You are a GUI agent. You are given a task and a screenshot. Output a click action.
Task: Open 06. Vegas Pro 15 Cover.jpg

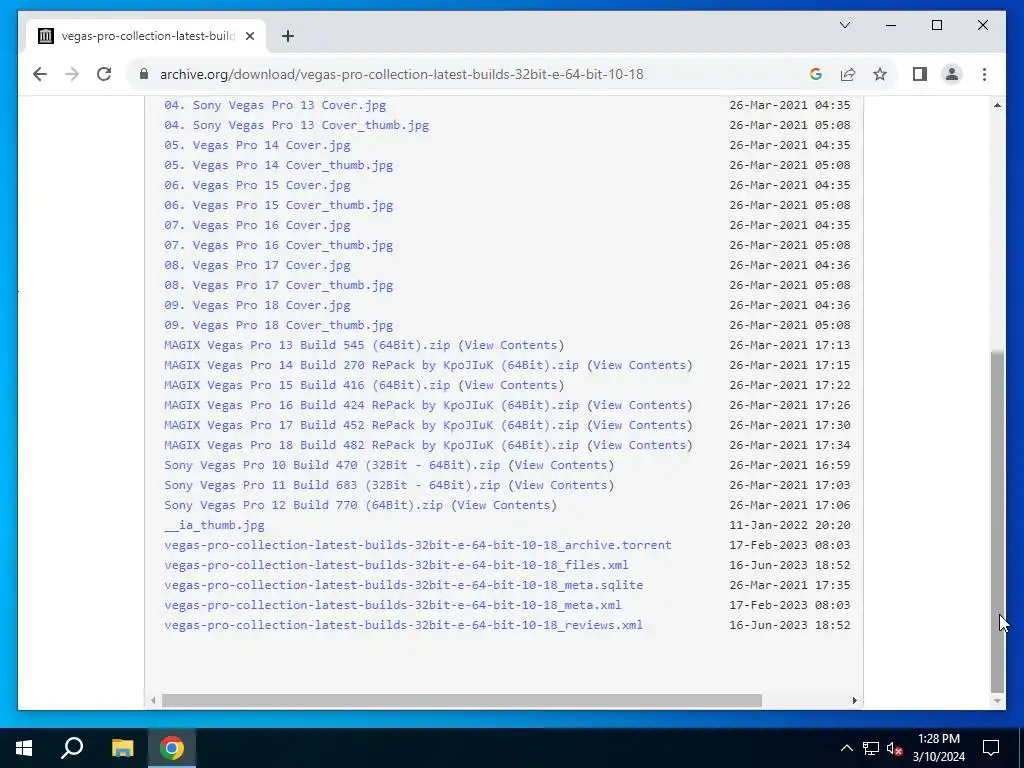257,185
